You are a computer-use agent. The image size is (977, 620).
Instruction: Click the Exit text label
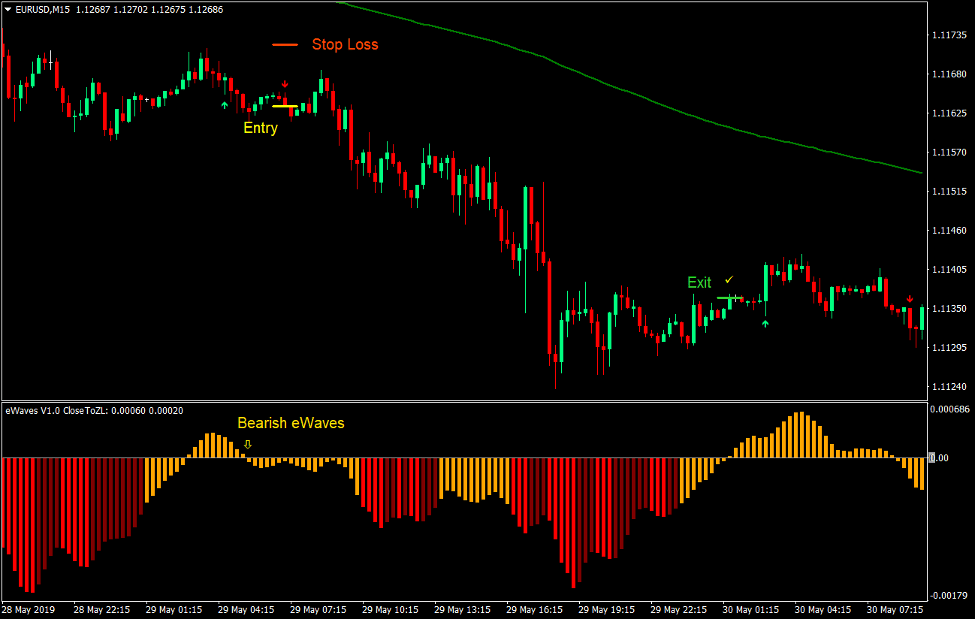pos(699,282)
